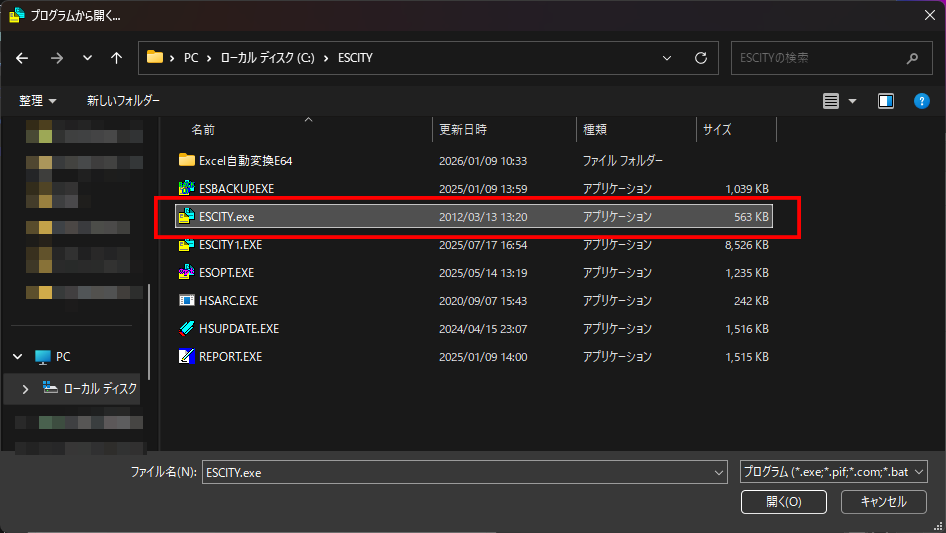Create a folder with 新しいフォルダー
The image size is (946, 533).
coord(123,101)
